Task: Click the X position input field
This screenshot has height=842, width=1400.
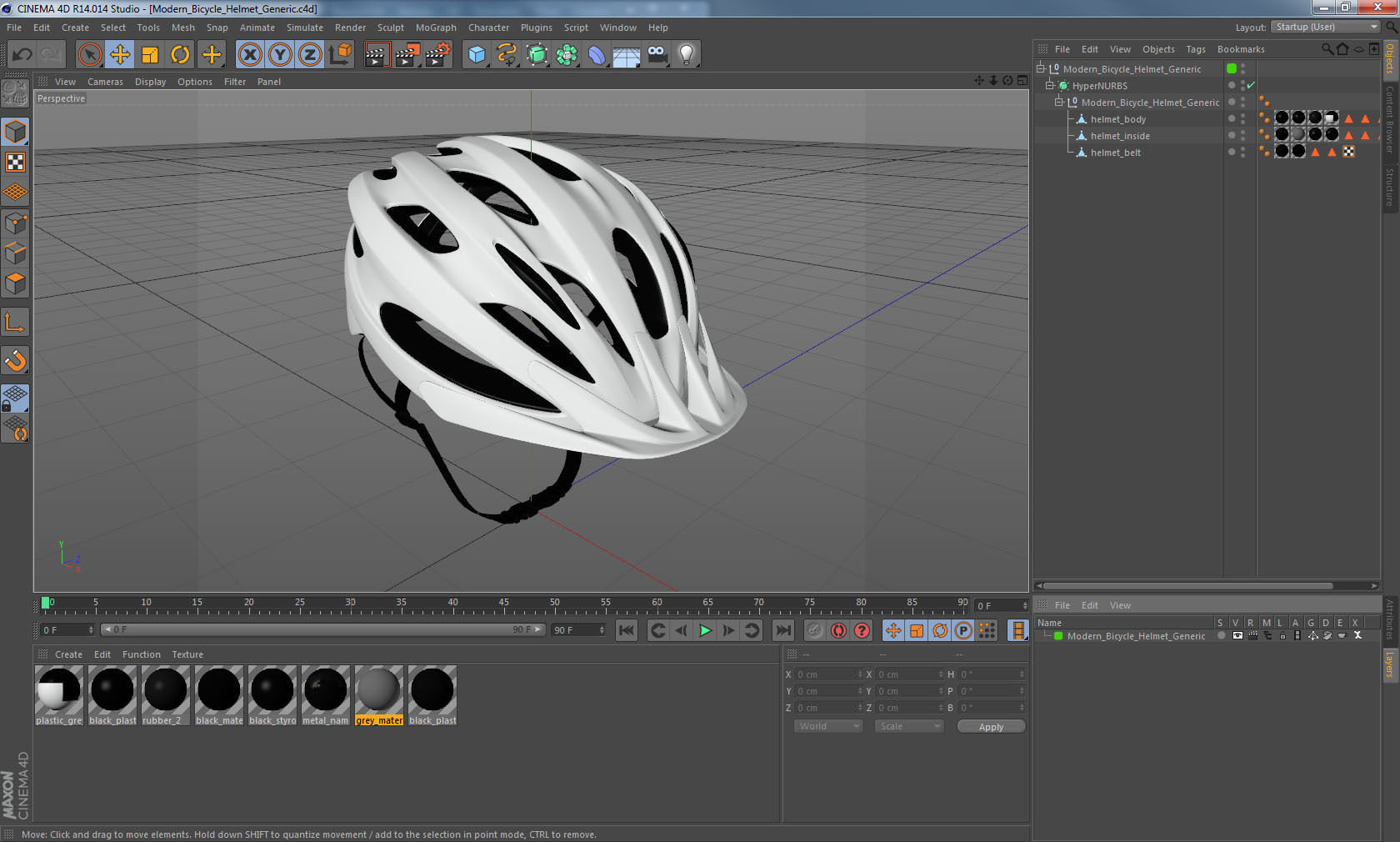Action: (828, 674)
